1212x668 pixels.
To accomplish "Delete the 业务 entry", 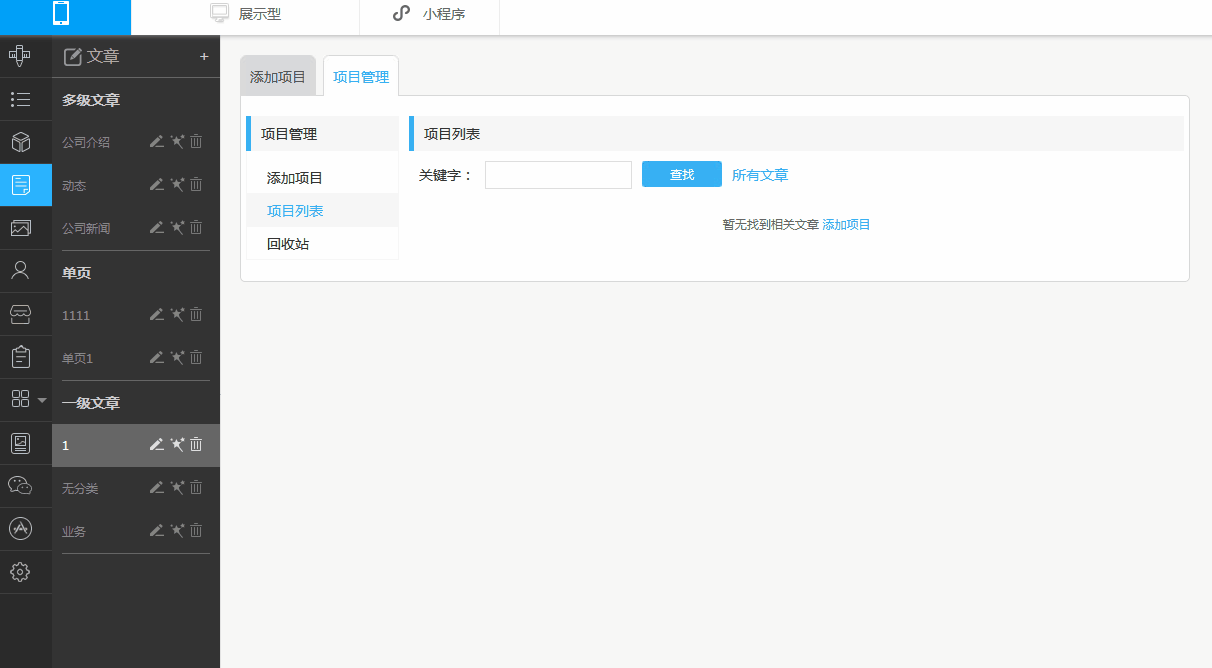I will pyautogui.click(x=196, y=531).
